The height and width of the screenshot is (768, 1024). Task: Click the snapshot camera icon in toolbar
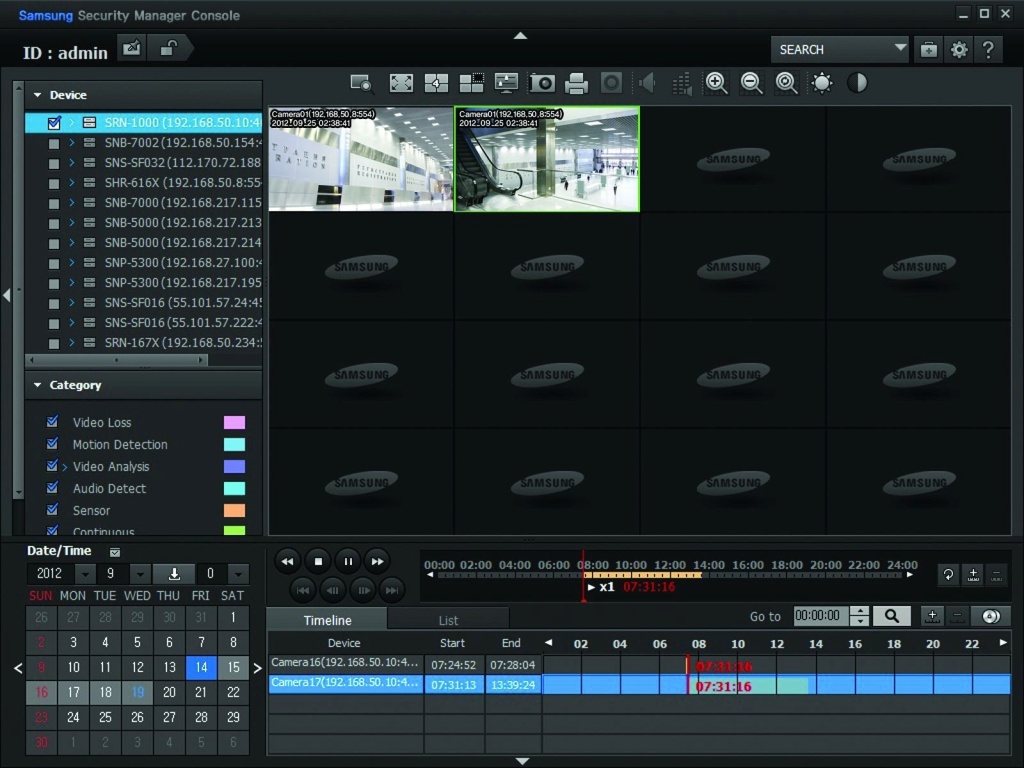click(542, 84)
